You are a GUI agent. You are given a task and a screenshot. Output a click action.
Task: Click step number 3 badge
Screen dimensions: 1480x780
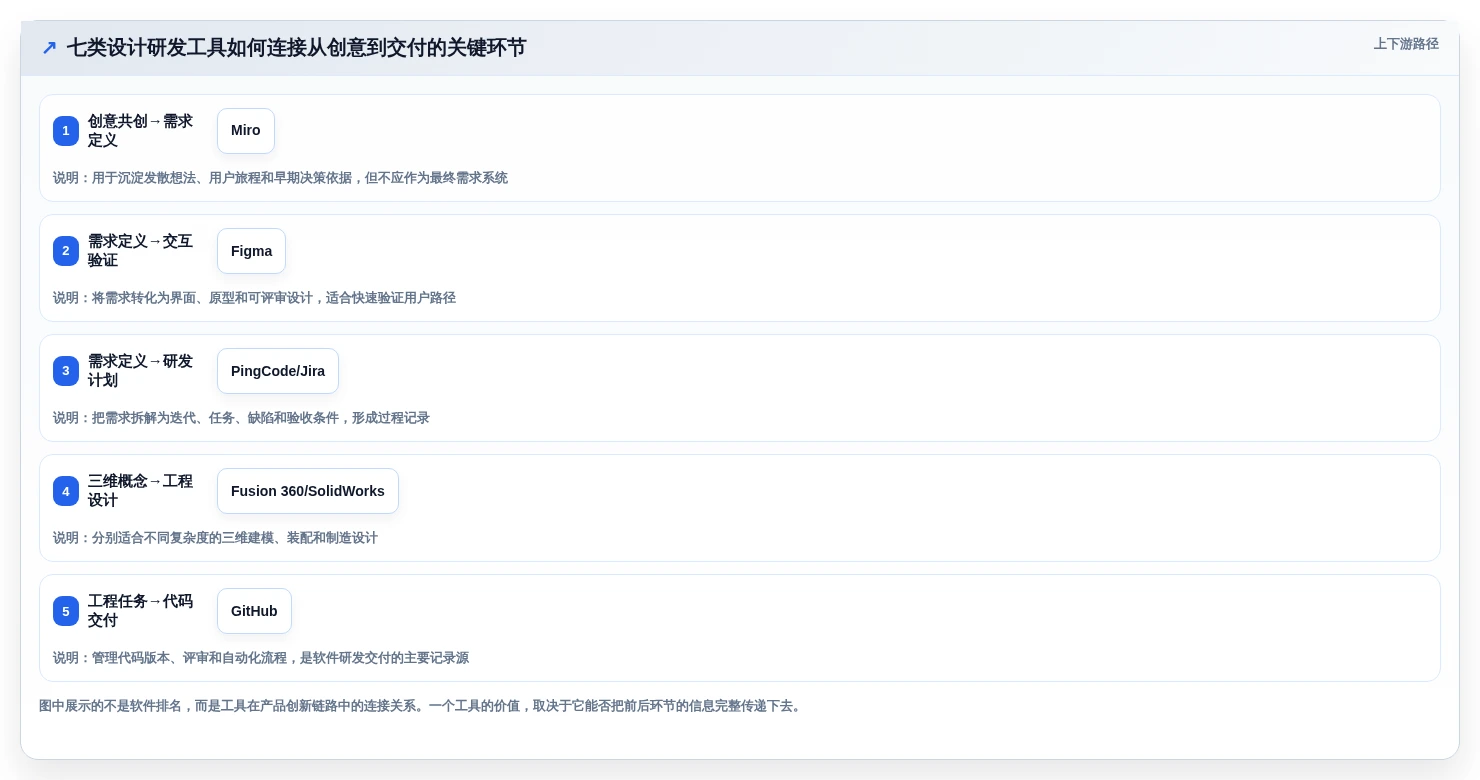[66, 371]
